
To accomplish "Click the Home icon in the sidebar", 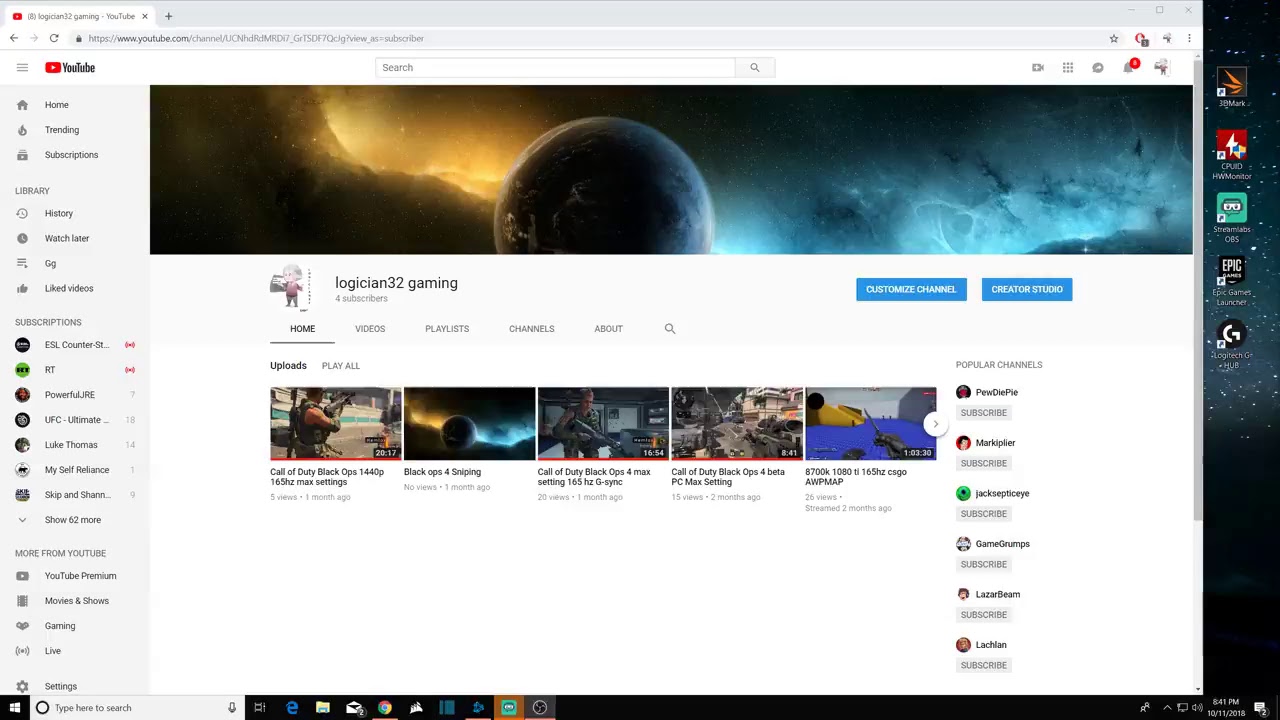I will 22,105.
